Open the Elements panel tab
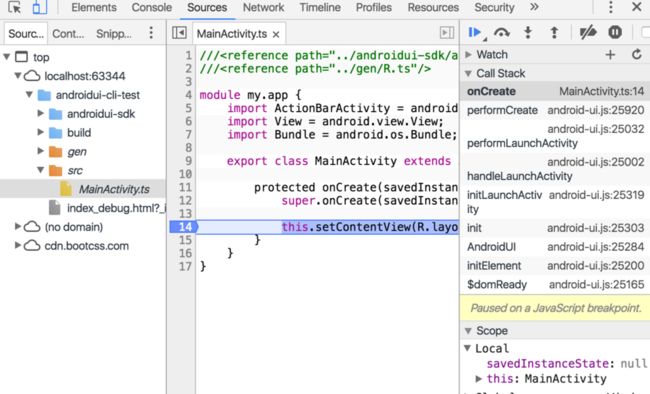 (x=94, y=7)
